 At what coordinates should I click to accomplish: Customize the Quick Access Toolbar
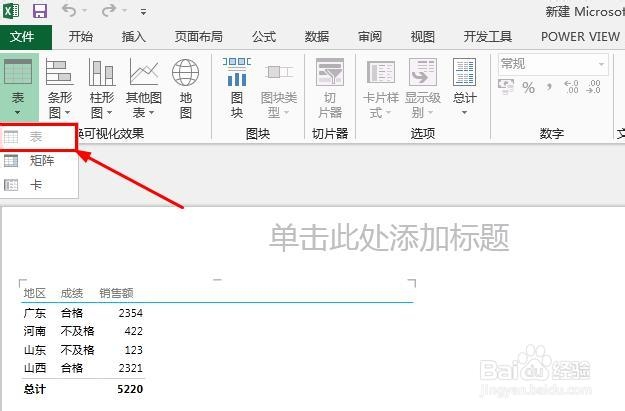143,12
